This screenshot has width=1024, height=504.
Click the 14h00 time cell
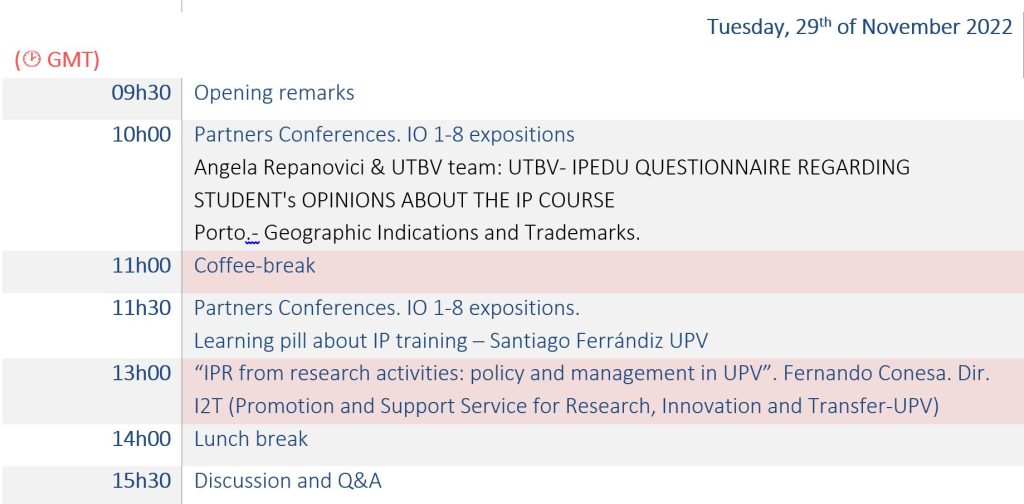(141, 439)
